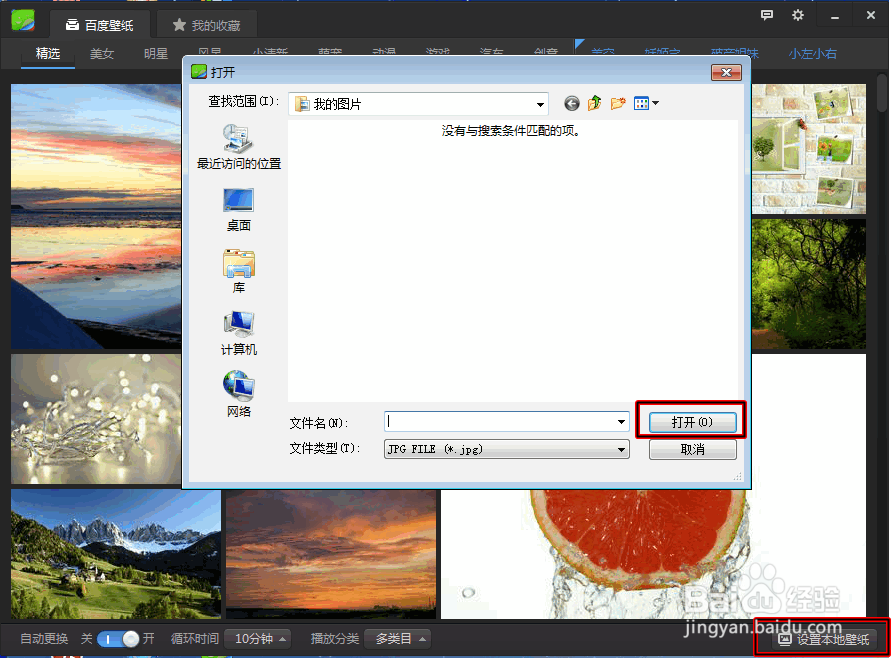This screenshot has width=891, height=658.
Task: Expand the 文件类型 JPG FILE dropdown
Action: [506, 449]
